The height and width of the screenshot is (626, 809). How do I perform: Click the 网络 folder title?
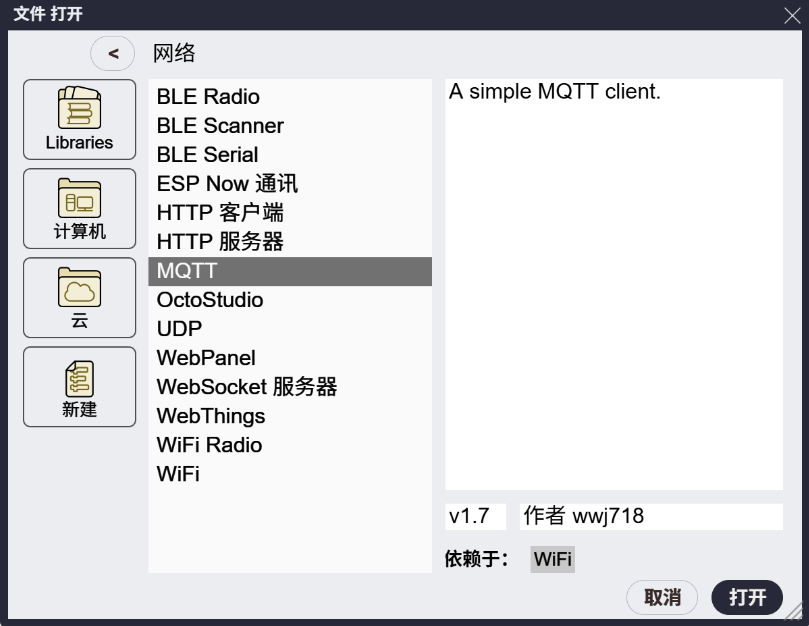point(174,53)
